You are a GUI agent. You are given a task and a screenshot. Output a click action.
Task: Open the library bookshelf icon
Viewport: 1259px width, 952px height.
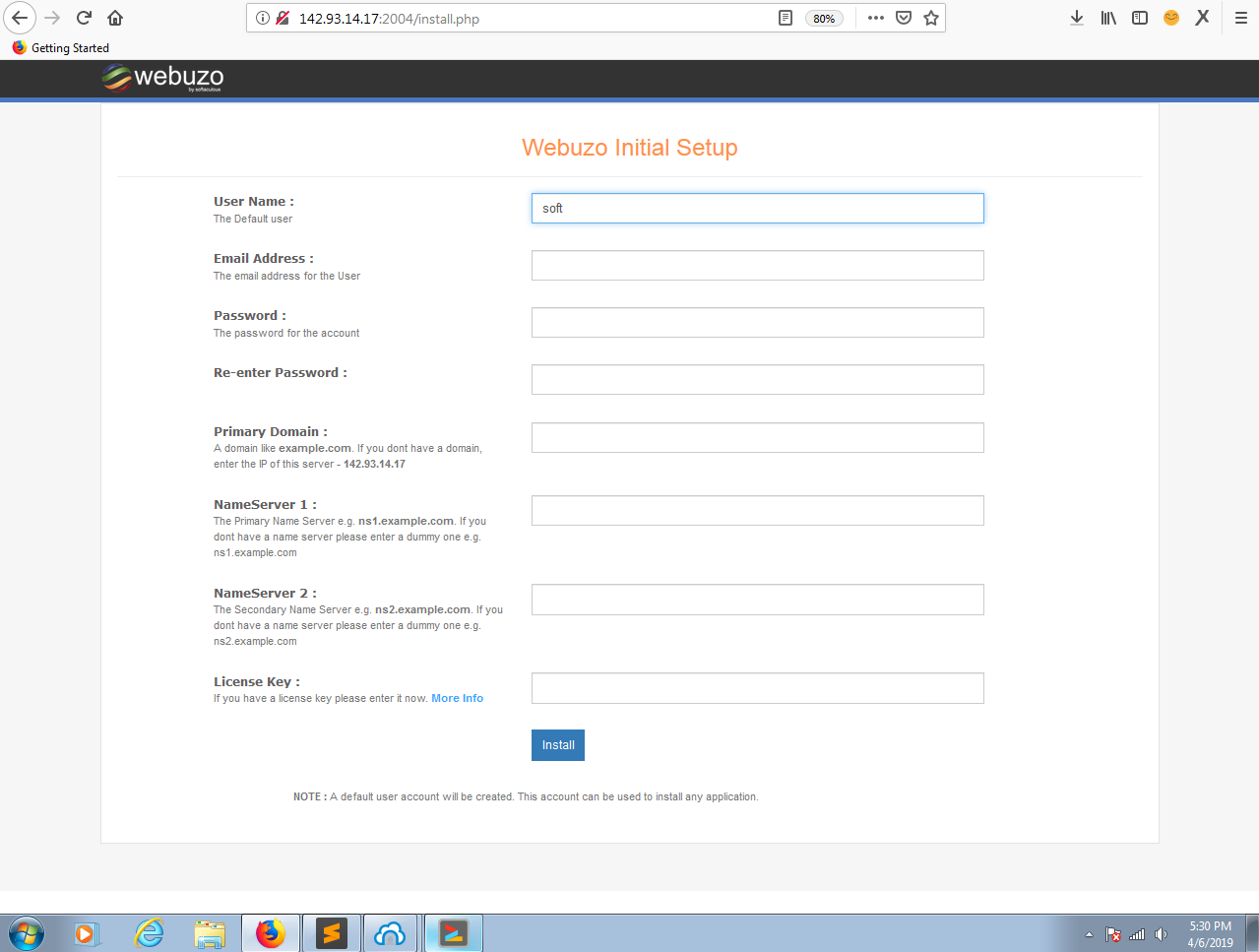(1108, 18)
